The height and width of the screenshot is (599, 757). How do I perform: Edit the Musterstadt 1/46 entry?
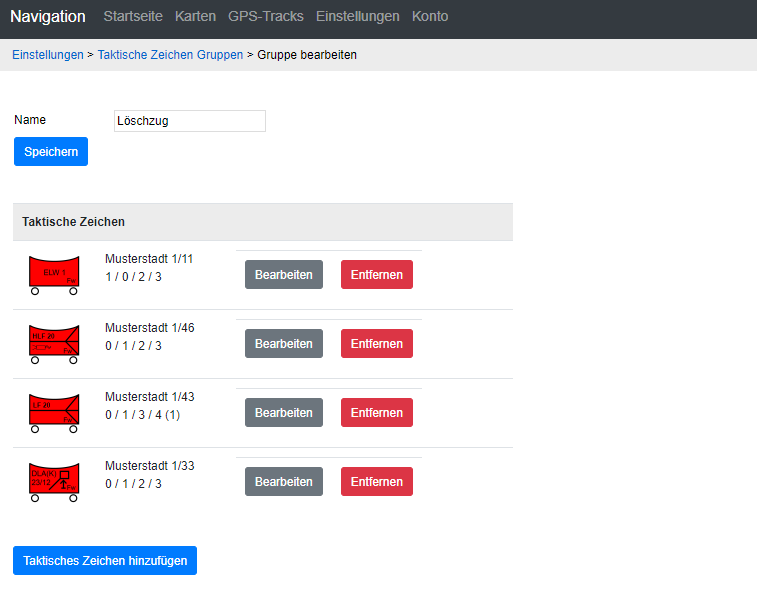pos(284,344)
